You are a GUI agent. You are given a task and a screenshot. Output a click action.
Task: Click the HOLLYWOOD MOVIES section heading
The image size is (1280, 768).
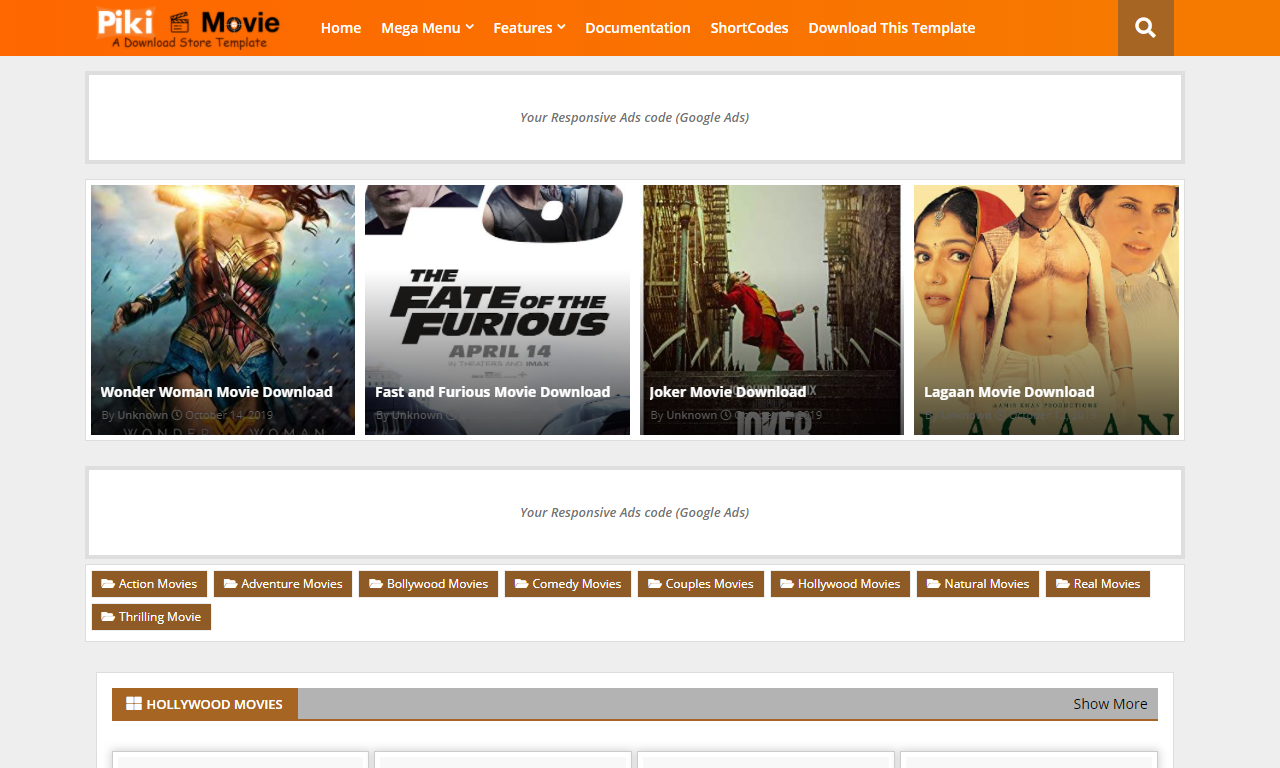point(205,704)
